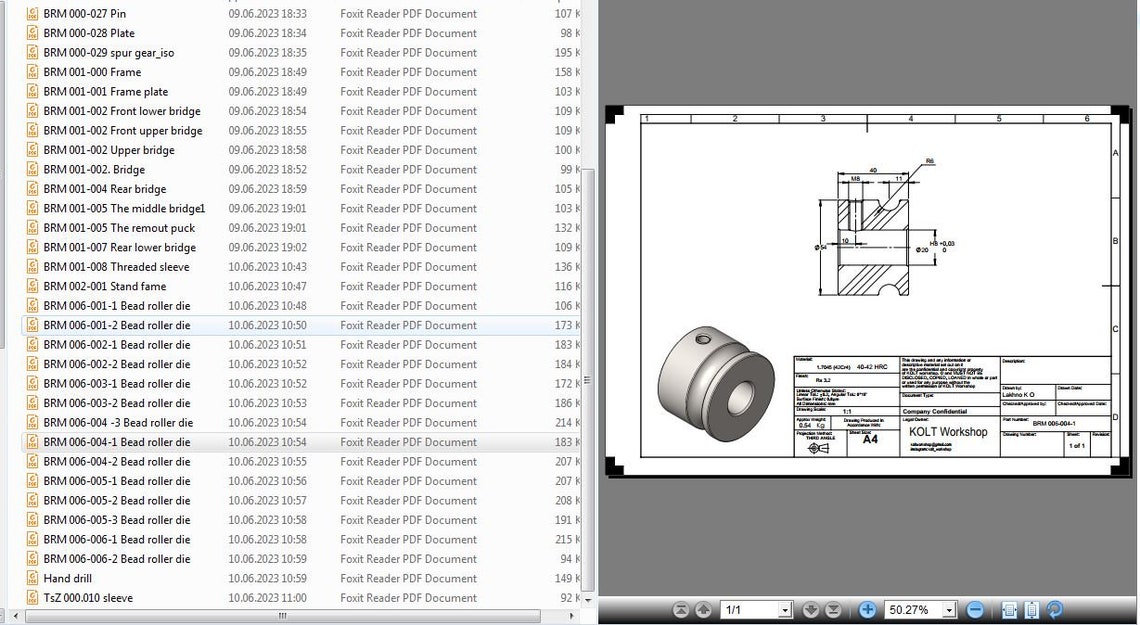This screenshot has width=1140, height=625.
Task: Click the horizontal scrollbar right arrow
Action: [x=571, y=616]
